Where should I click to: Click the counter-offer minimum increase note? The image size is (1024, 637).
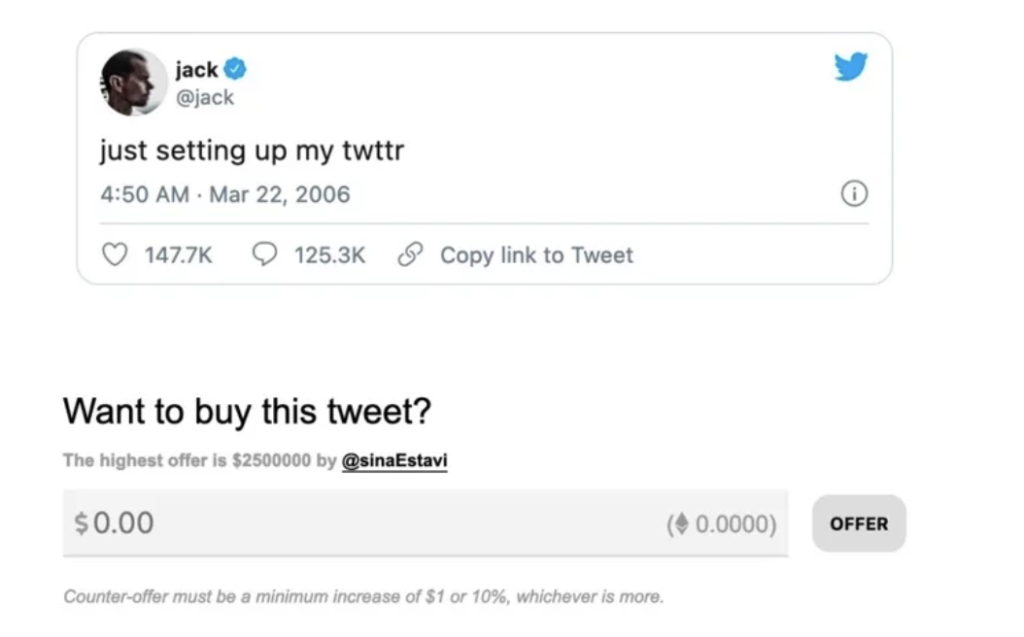pos(362,597)
